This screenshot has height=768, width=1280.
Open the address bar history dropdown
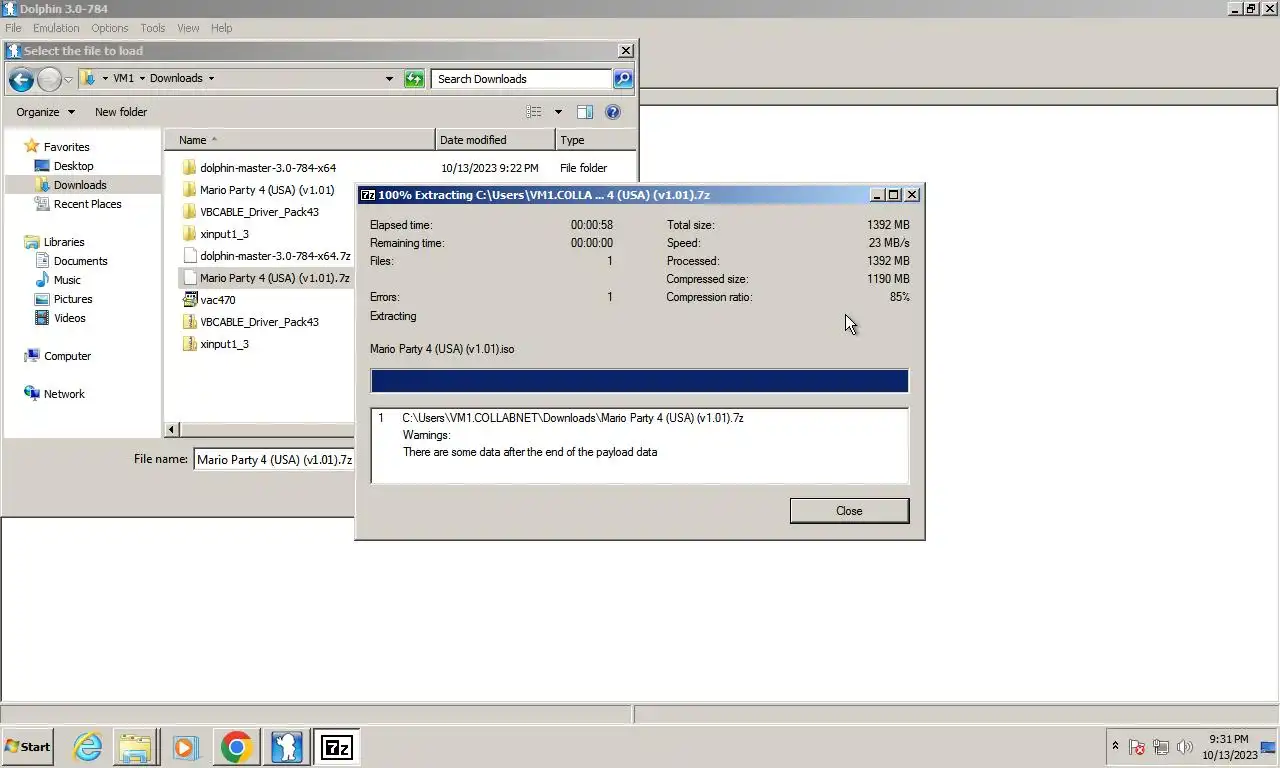(389, 79)
